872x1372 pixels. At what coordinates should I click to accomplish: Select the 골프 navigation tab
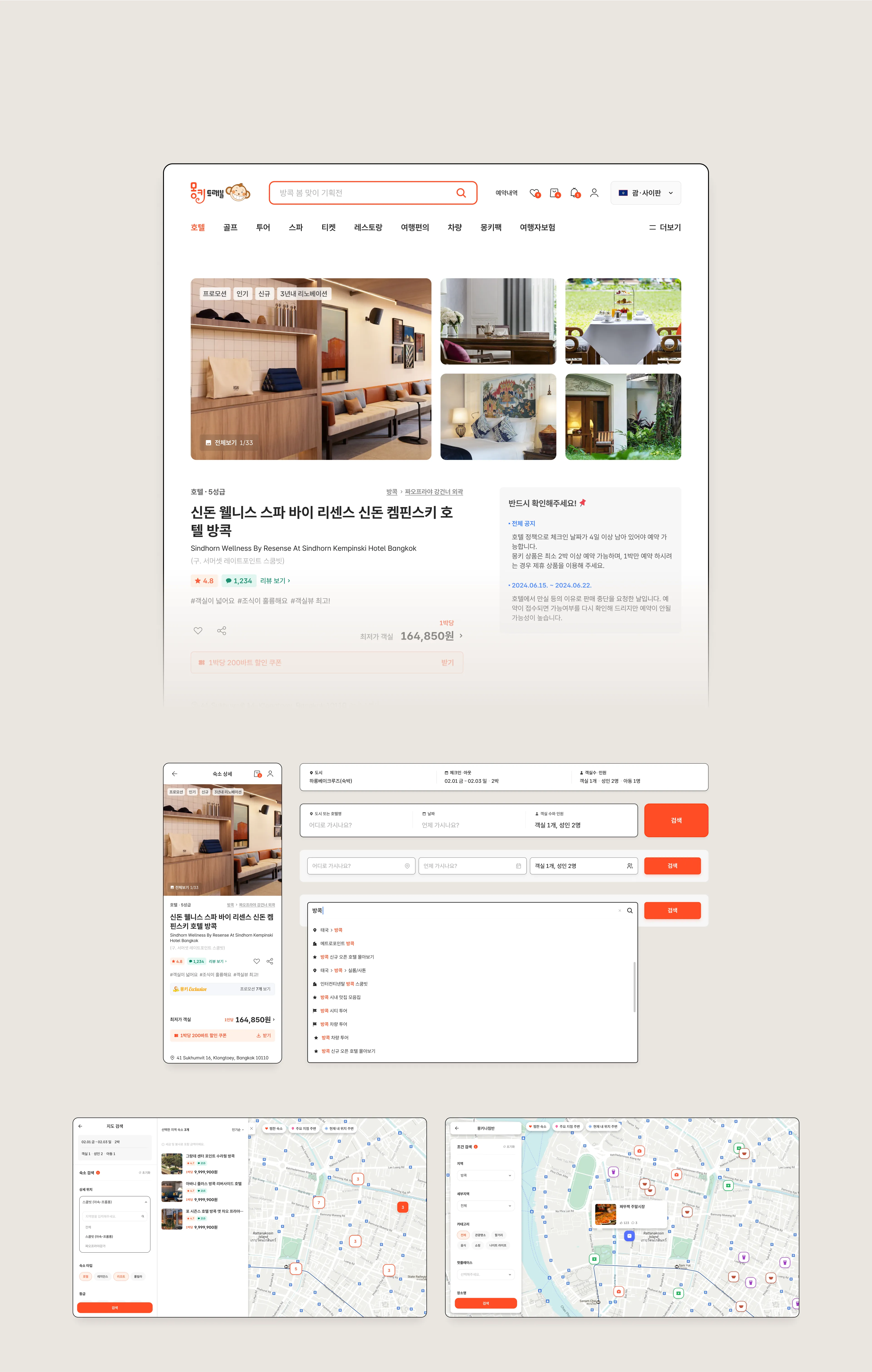click(x=230, y=227)
